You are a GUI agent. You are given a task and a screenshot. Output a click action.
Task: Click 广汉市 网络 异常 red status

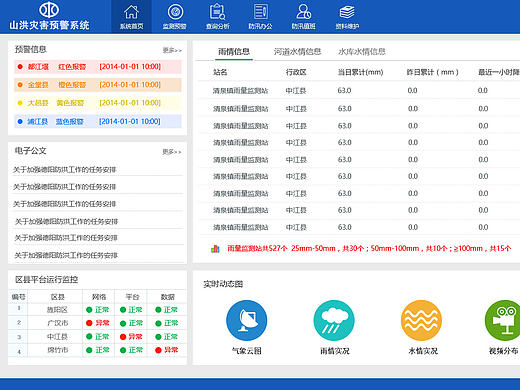(x=98, y=323)
